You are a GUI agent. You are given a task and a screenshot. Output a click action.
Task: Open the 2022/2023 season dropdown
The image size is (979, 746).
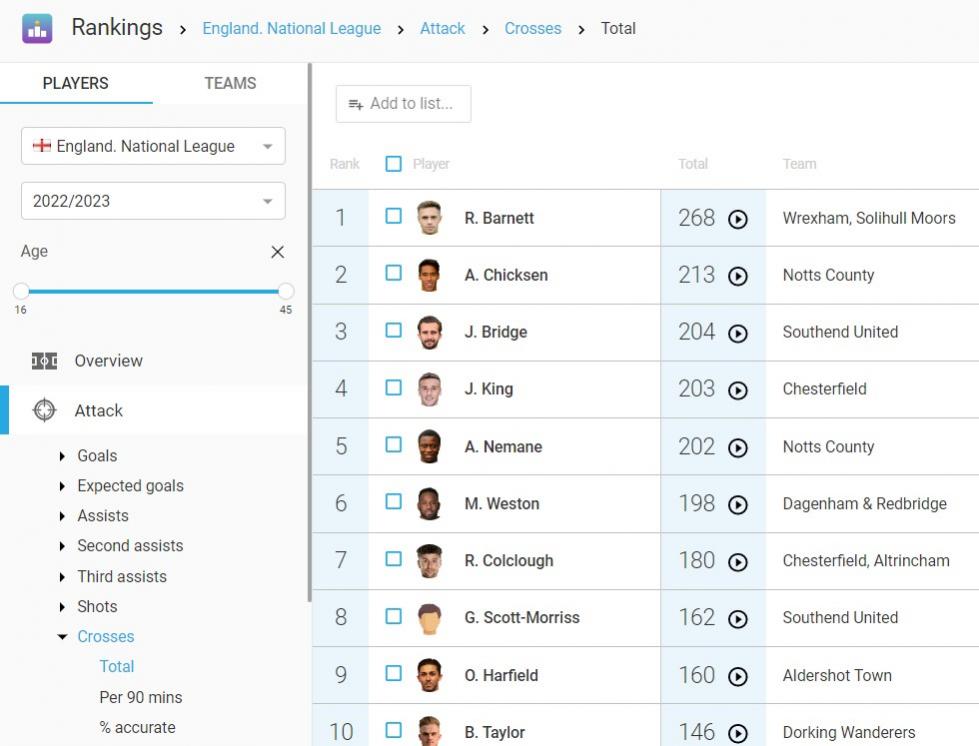153,201
